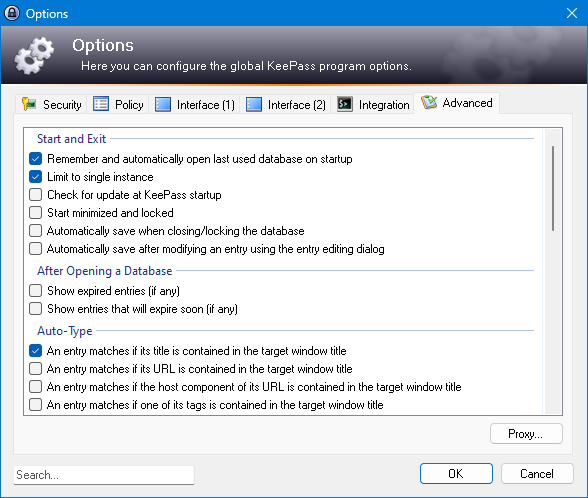Focus the Search... input field
This screenshot has height=498, width=588.
(x=104, y=475)
